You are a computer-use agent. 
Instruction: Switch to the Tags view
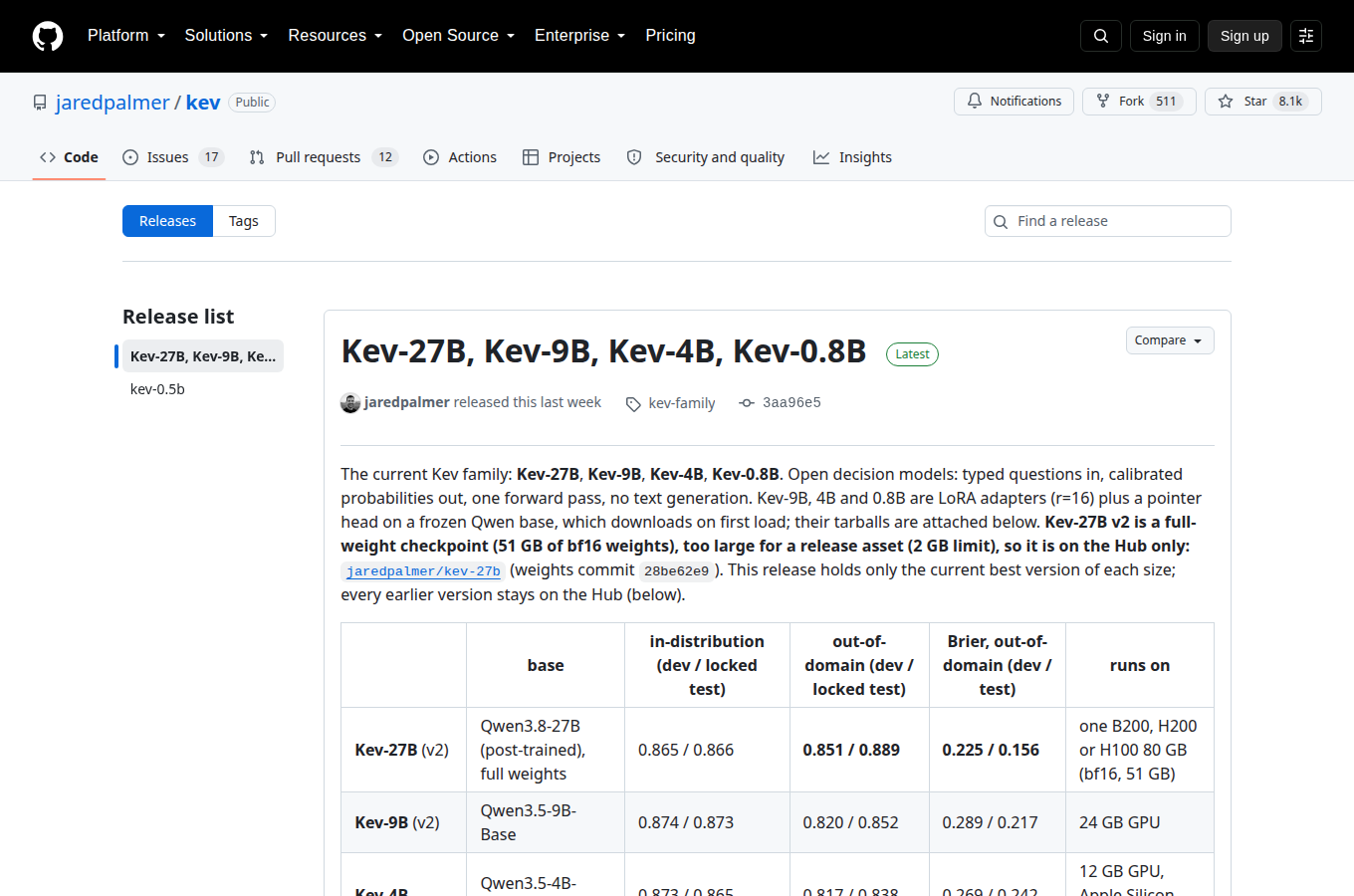pyautogui.click(x=244, y=221)
